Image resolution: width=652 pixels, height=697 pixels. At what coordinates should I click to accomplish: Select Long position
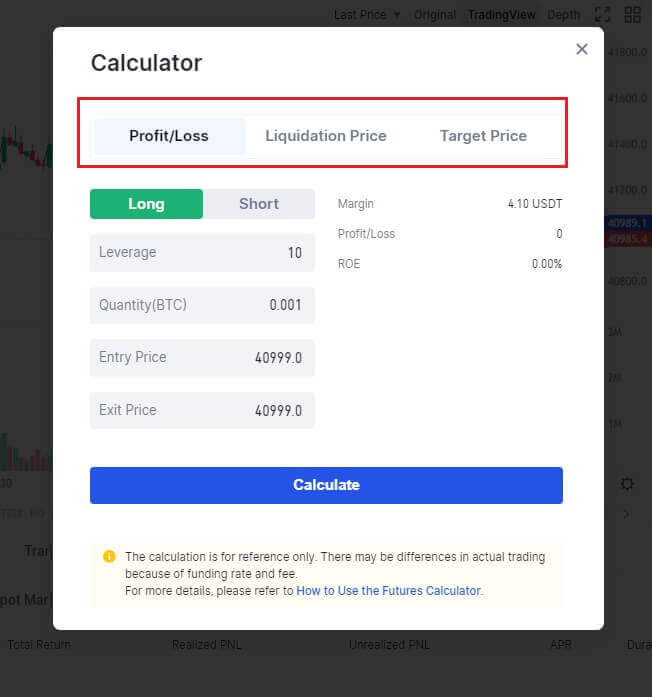point(146,204)
